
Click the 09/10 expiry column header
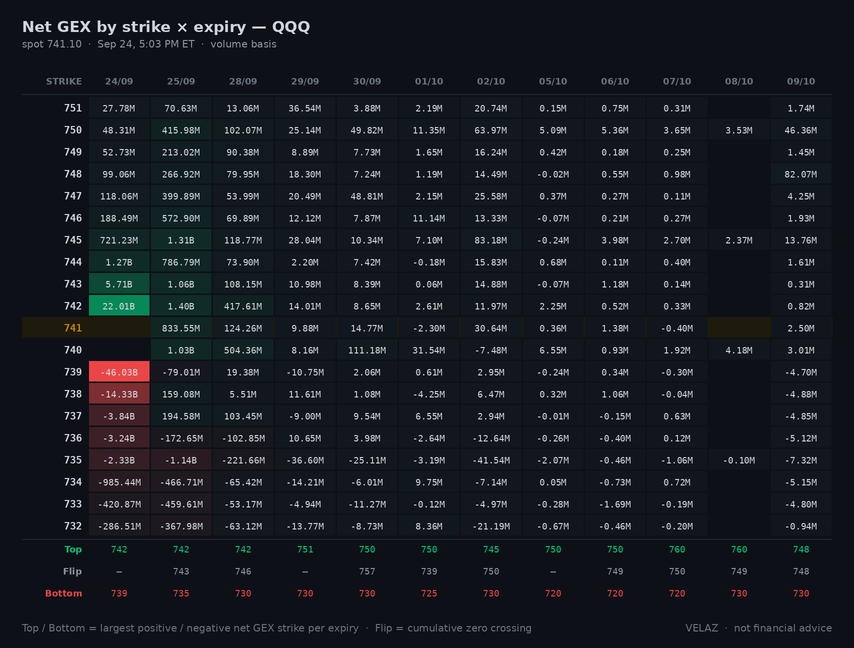[801, 81]
